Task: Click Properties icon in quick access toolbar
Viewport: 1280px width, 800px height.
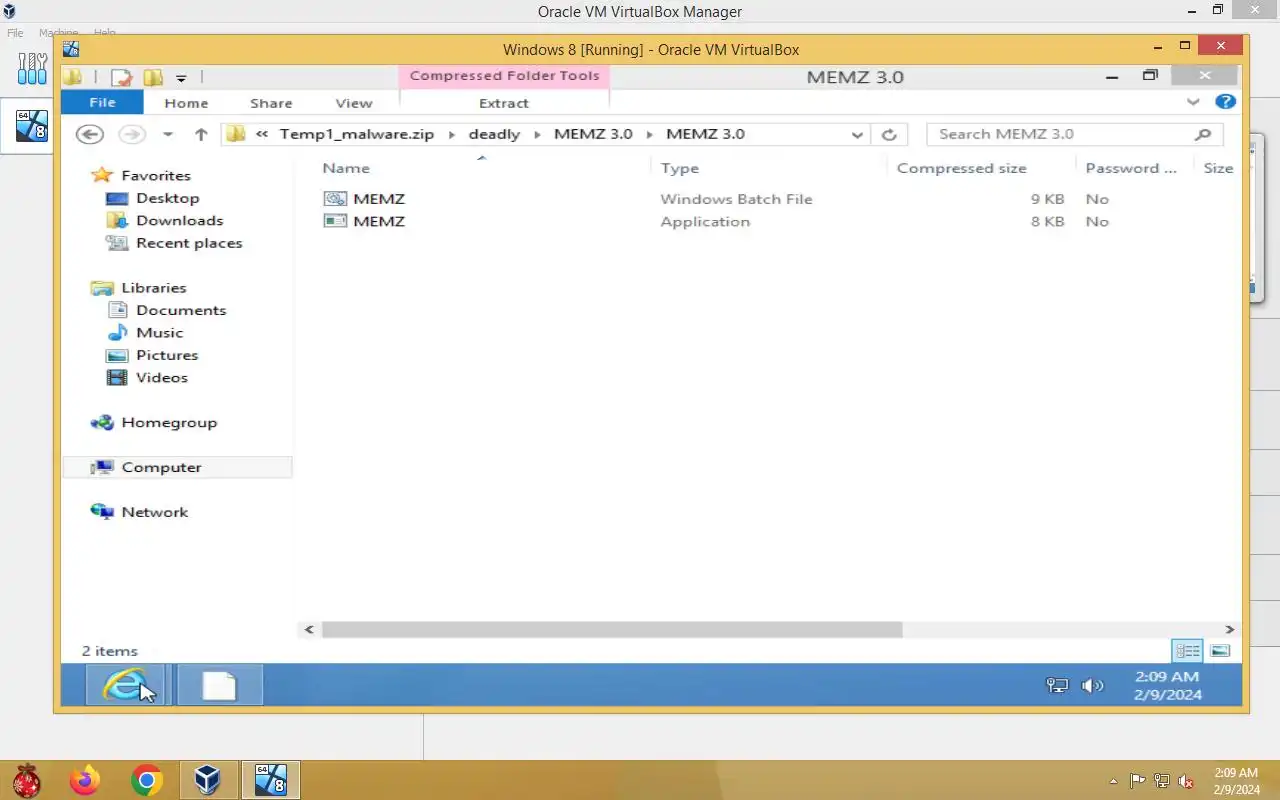Action: pyautogui.click(x=122, y=77)
